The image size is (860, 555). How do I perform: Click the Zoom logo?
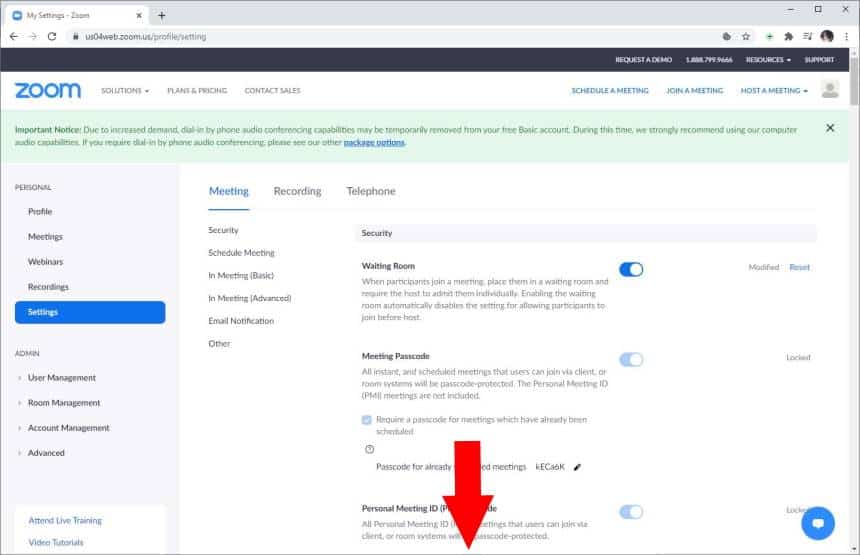point(48,90)
